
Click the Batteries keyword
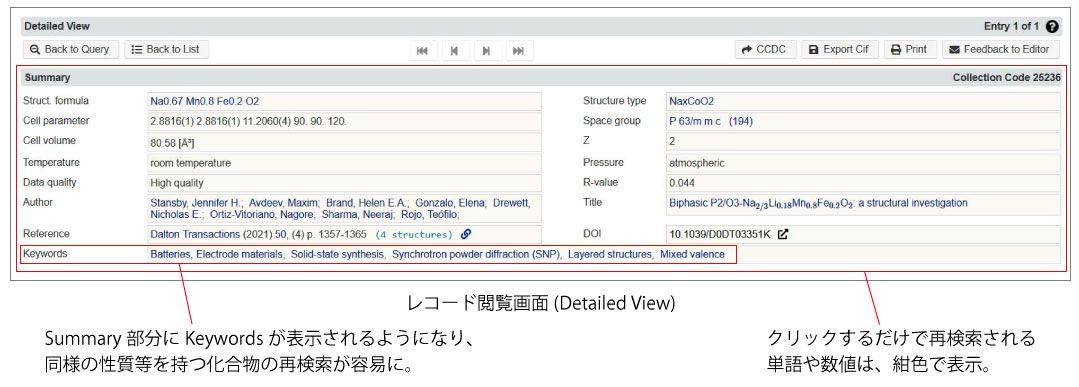click(x=170, y=255)
